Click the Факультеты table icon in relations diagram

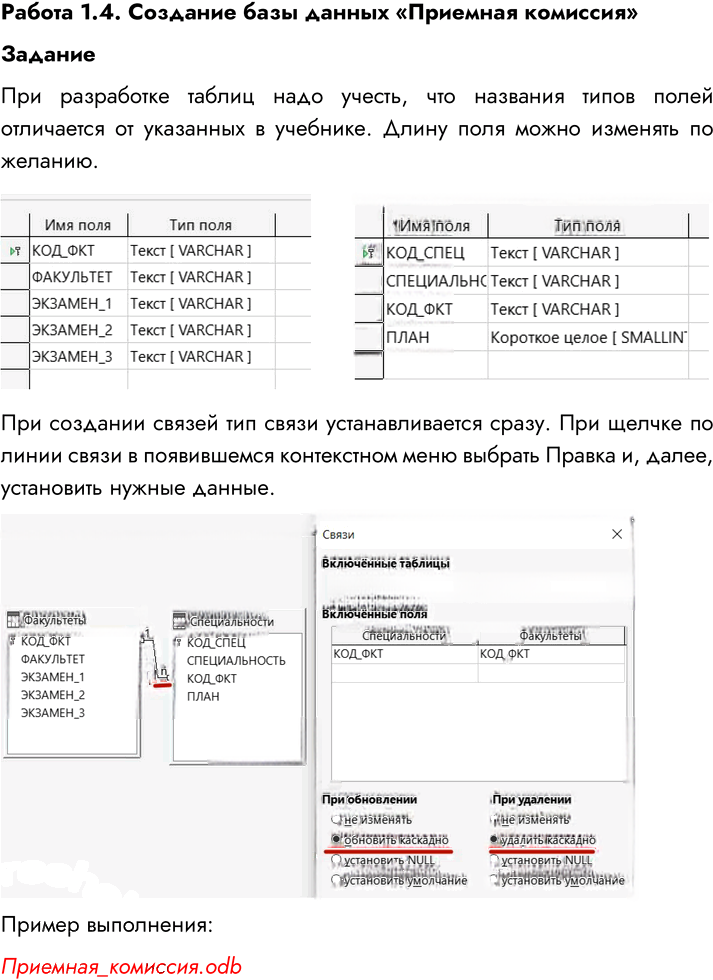point(13,620)
